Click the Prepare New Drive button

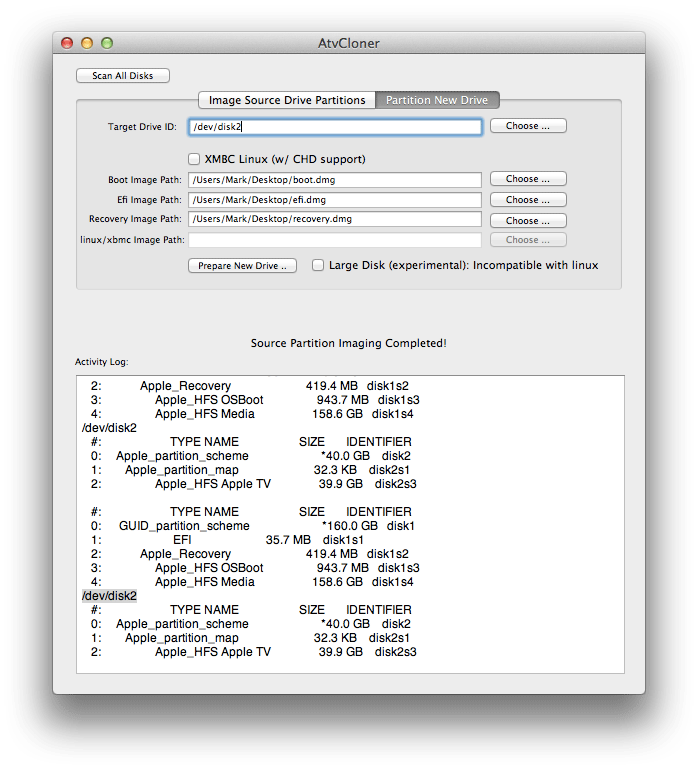242,266
